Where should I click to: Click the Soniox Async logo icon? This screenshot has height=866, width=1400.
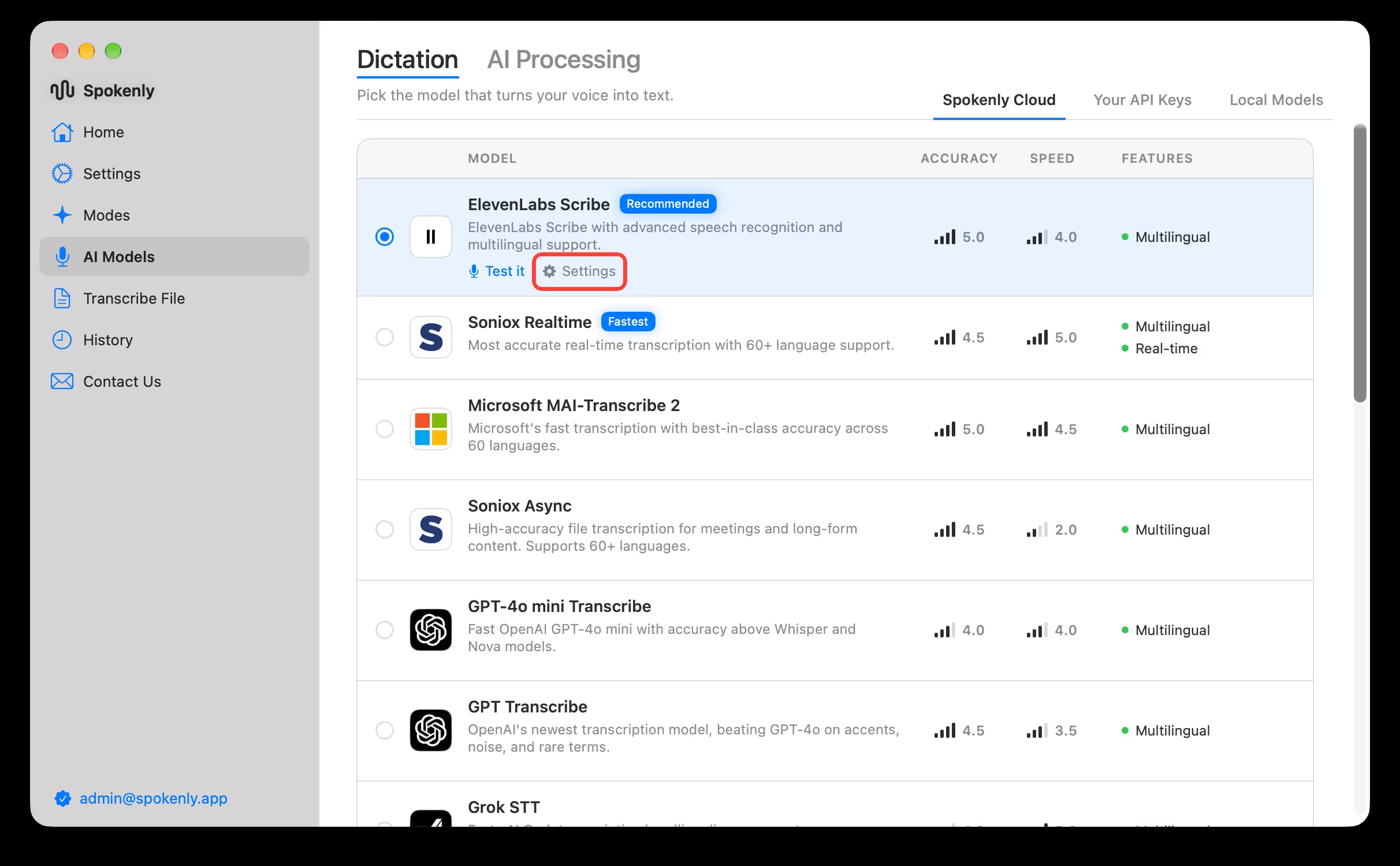[431, 529]
